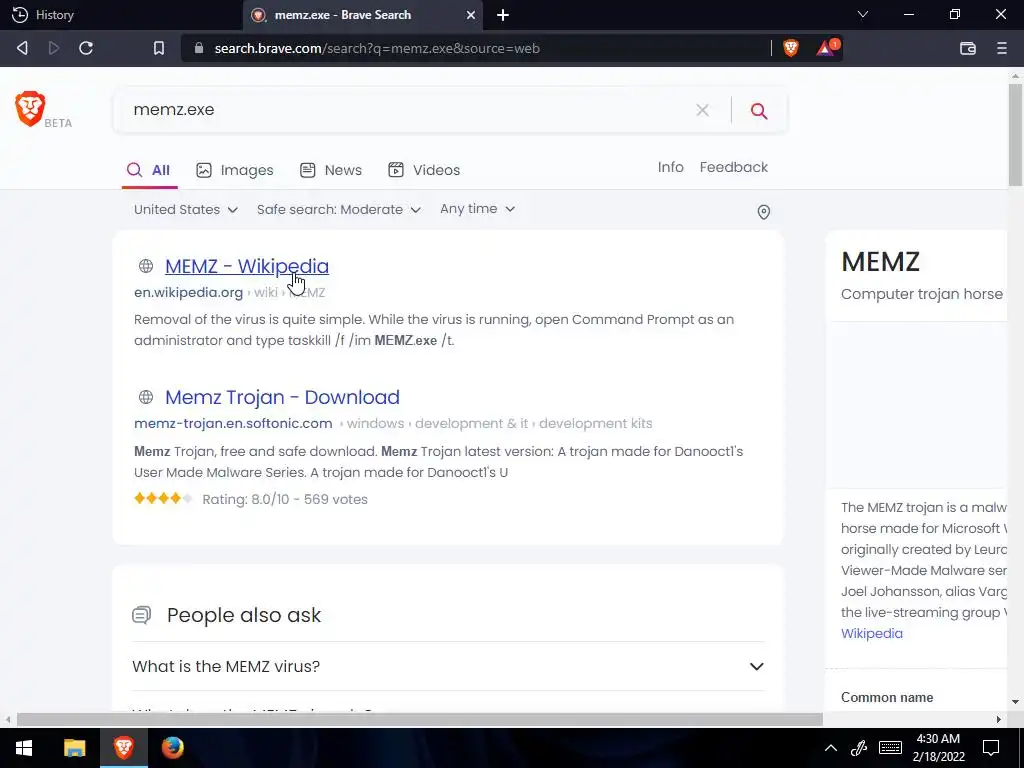
Task: Click the location pin icon
Action: [763, 212]
